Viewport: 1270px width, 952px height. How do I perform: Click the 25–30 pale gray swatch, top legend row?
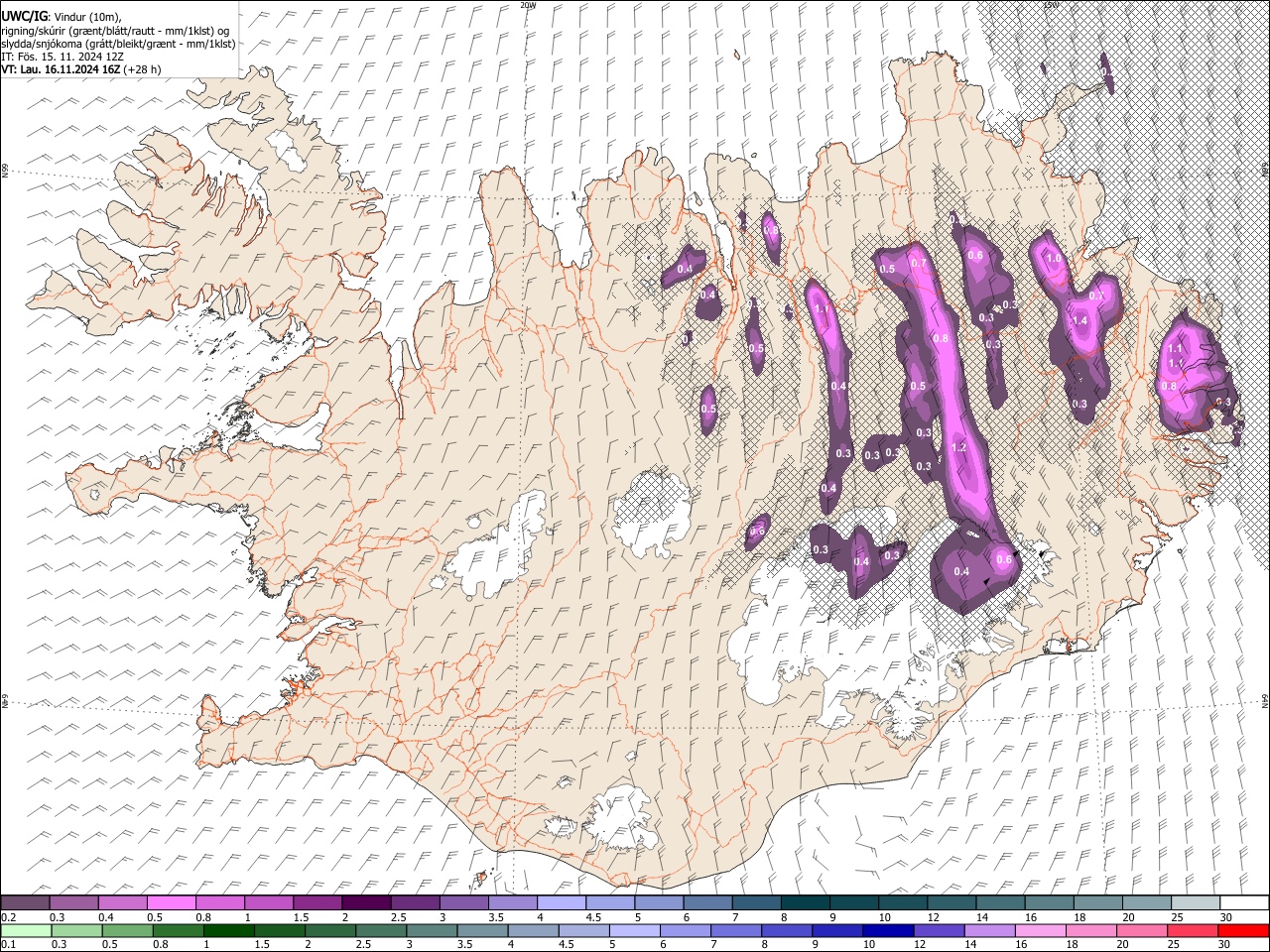(1196, 903)
